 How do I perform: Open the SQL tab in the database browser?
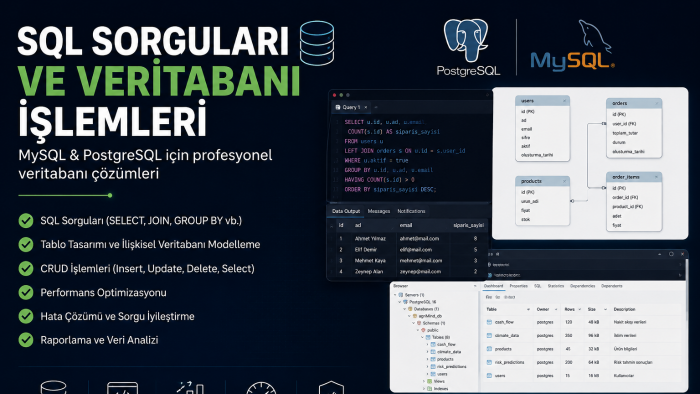click(x=538, y=286)
